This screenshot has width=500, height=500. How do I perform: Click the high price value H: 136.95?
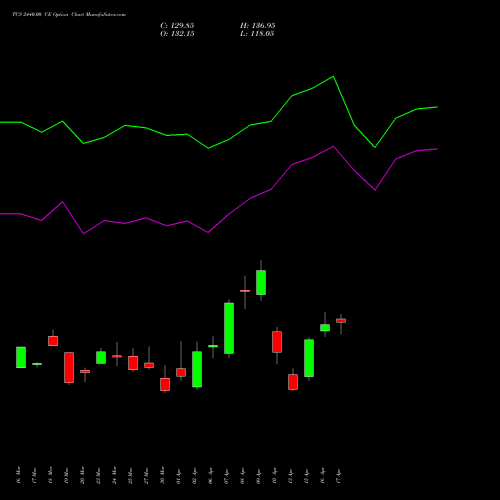(257, 26)
